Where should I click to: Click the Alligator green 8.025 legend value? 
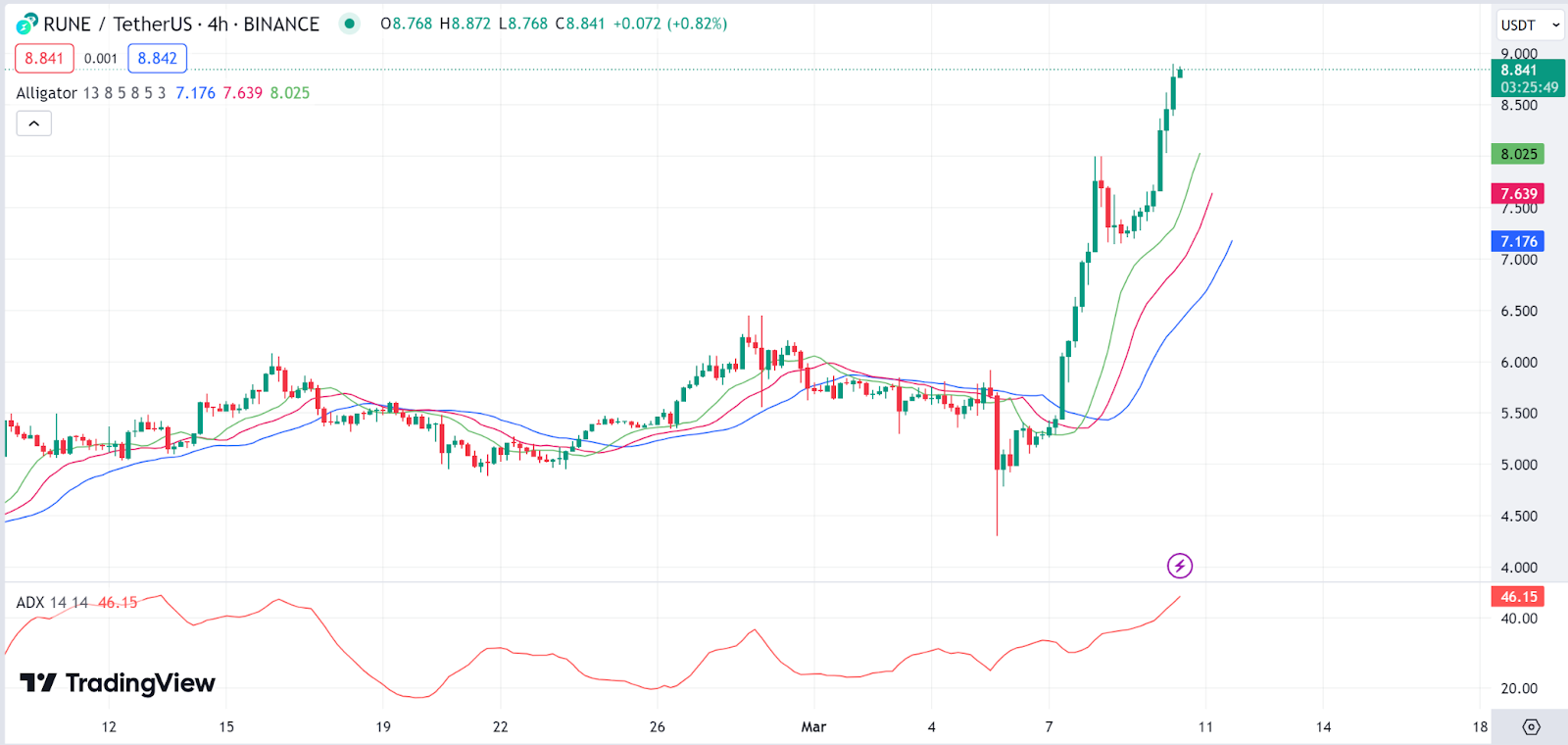[290, 93]
